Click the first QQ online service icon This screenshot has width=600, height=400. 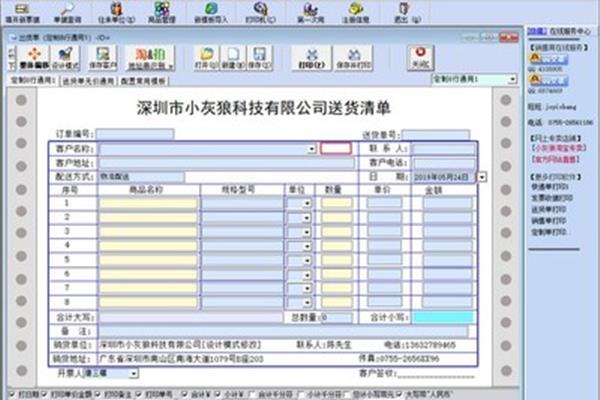pyautogui.click(x=549, y=59)
